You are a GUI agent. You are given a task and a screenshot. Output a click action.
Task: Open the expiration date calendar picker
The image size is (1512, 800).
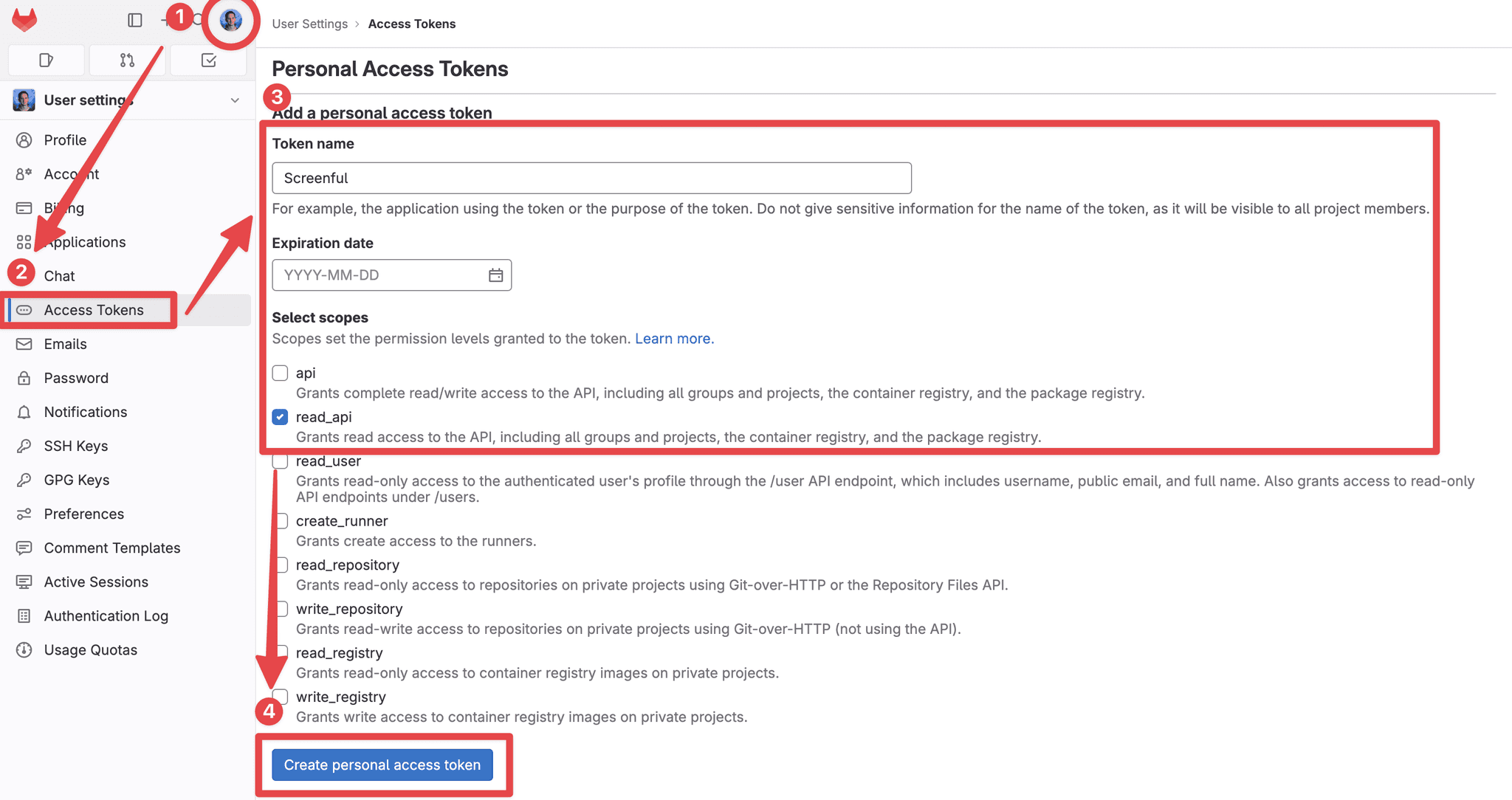pyautogui.click(x=495, y=275)
